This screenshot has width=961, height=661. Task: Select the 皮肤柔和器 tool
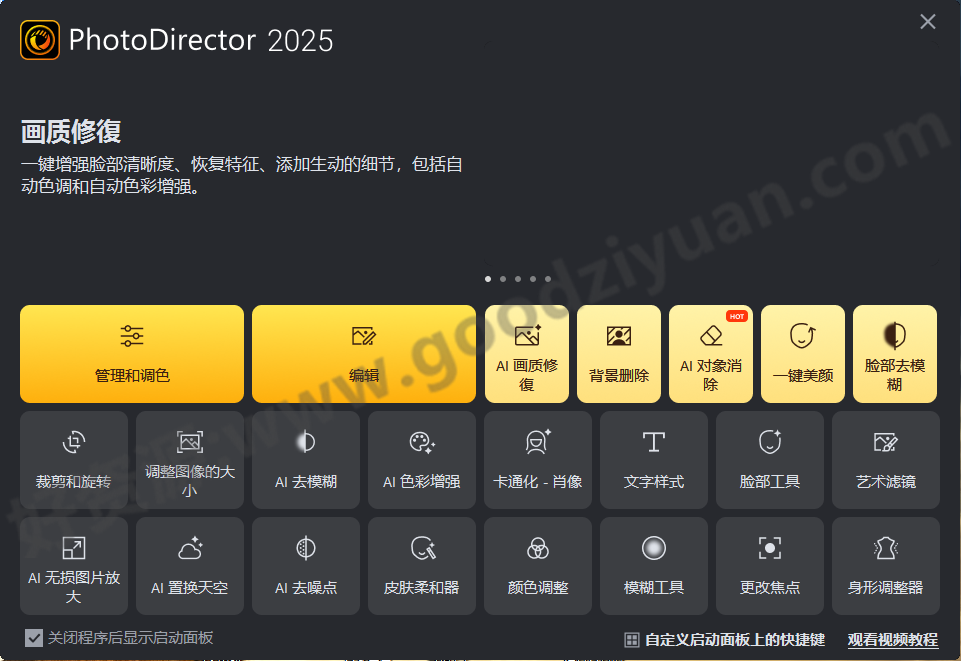(421, 566)
